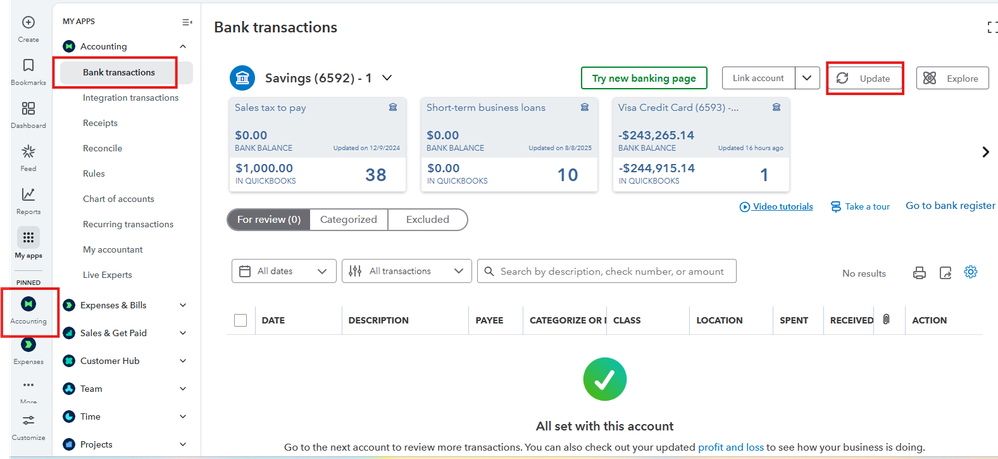Open the Feed icon

click(28, 152)
